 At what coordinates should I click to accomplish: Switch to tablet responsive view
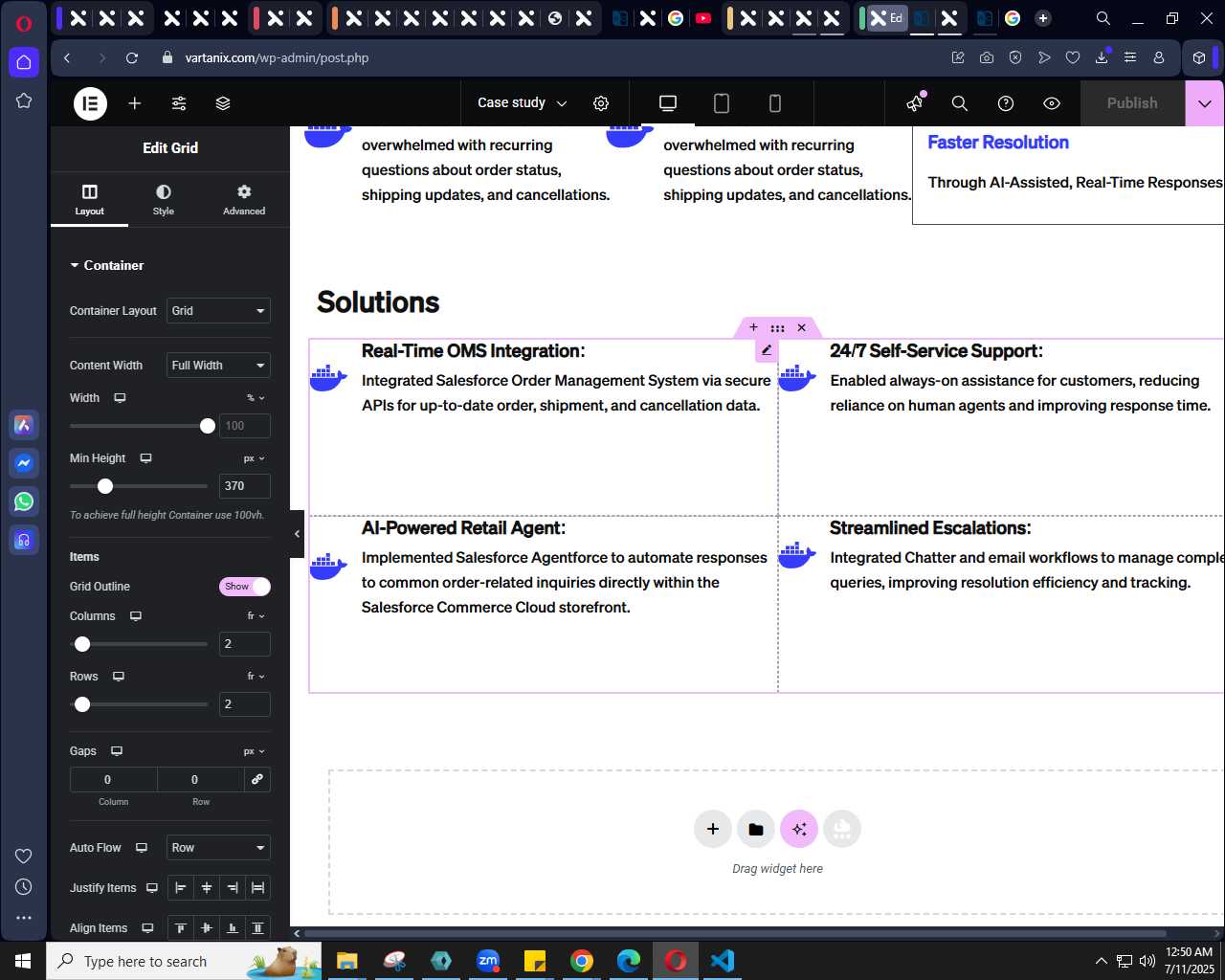point(722,103)
